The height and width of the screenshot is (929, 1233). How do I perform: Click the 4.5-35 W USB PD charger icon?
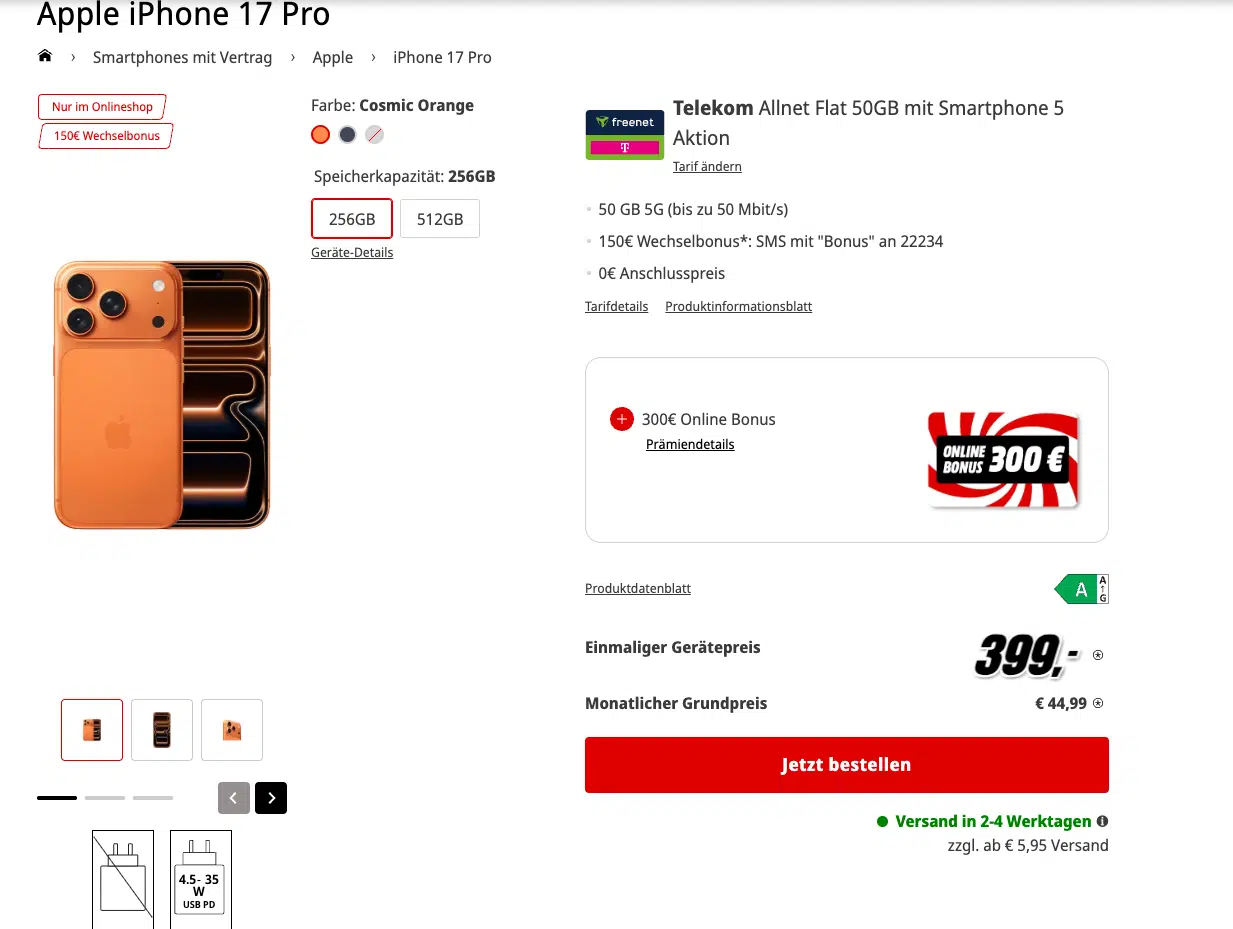tap(201, 879)
